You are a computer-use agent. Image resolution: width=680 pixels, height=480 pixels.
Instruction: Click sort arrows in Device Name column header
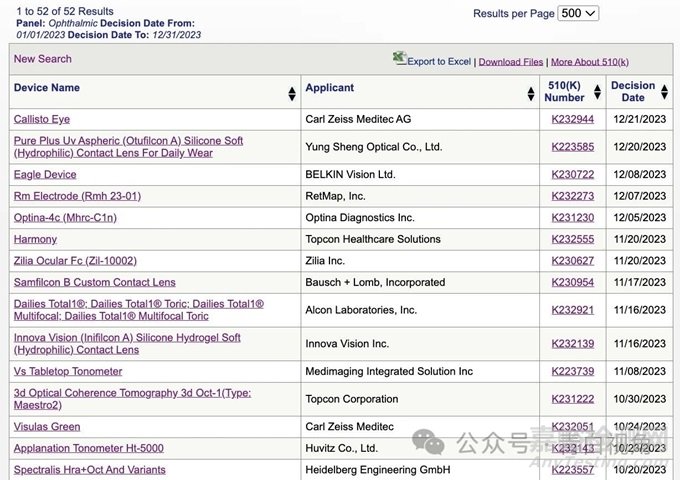point(292,93)
